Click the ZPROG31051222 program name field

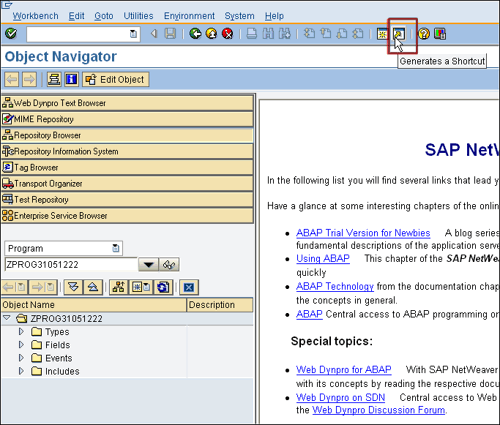tap(71, 265)
